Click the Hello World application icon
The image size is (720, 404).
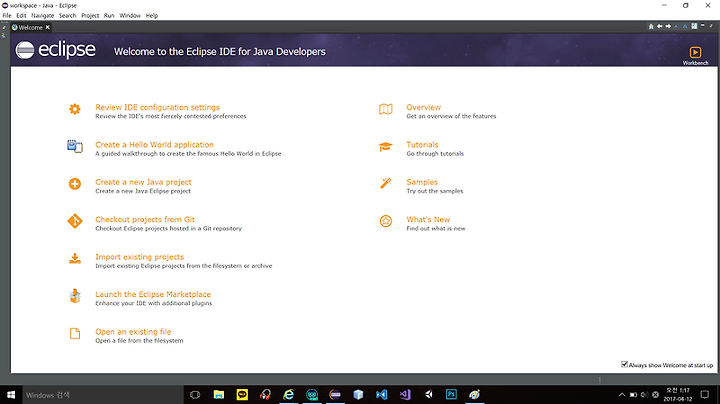click(74, 146)
